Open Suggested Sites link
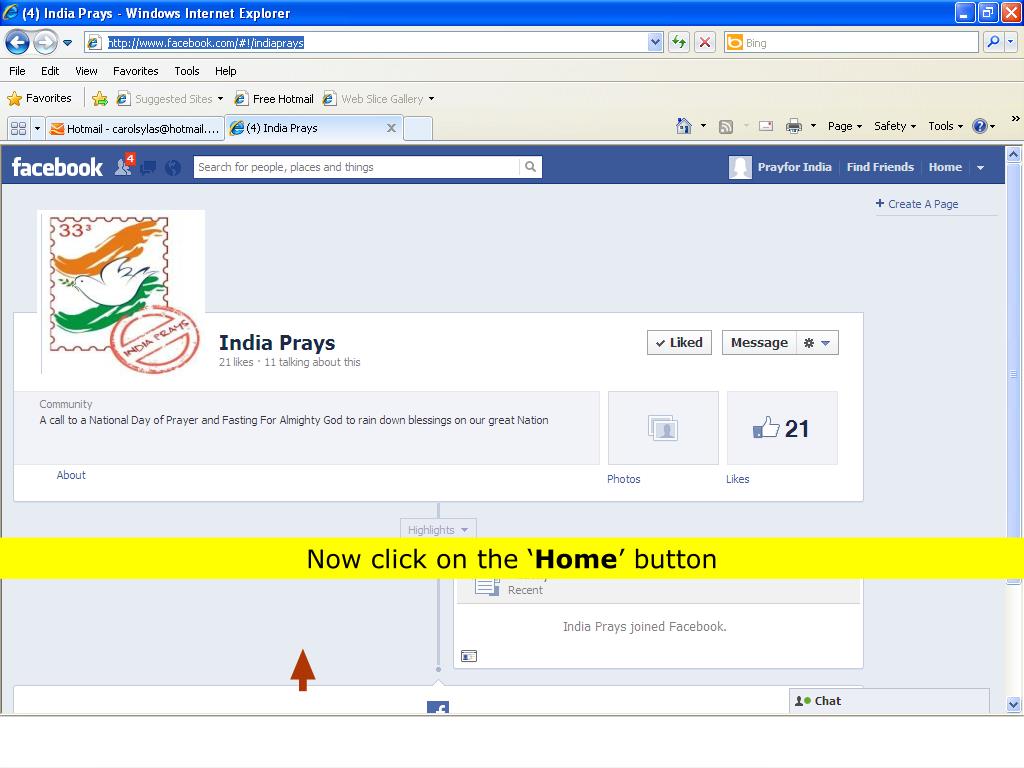This screenshot has height=768, width=1024. click(170, 99)
